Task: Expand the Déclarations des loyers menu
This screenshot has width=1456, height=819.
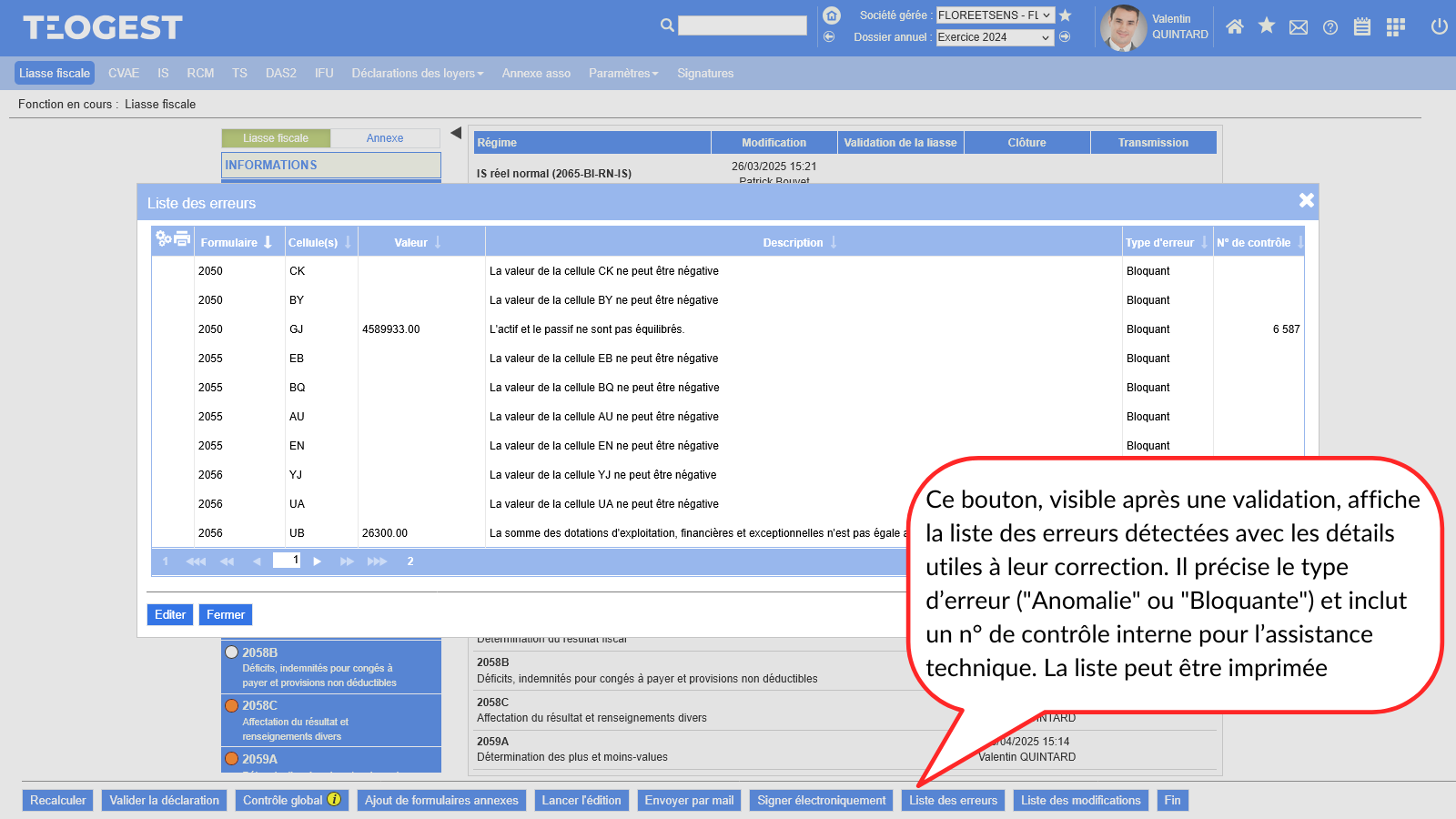Action: pos(417,74)
